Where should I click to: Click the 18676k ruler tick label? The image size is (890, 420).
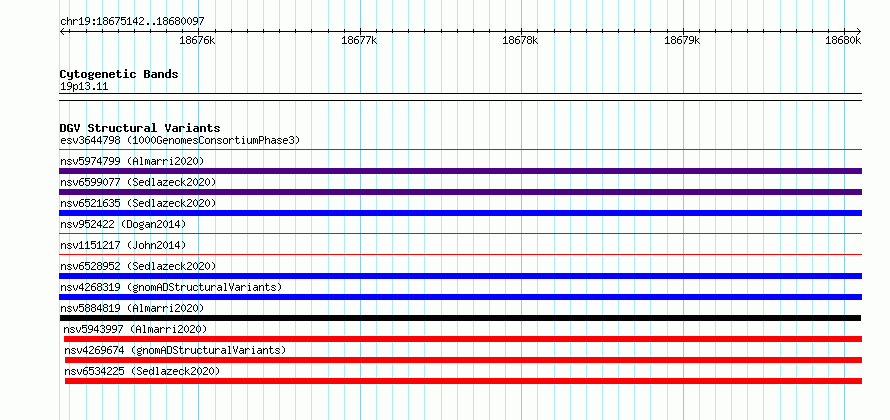198,40
